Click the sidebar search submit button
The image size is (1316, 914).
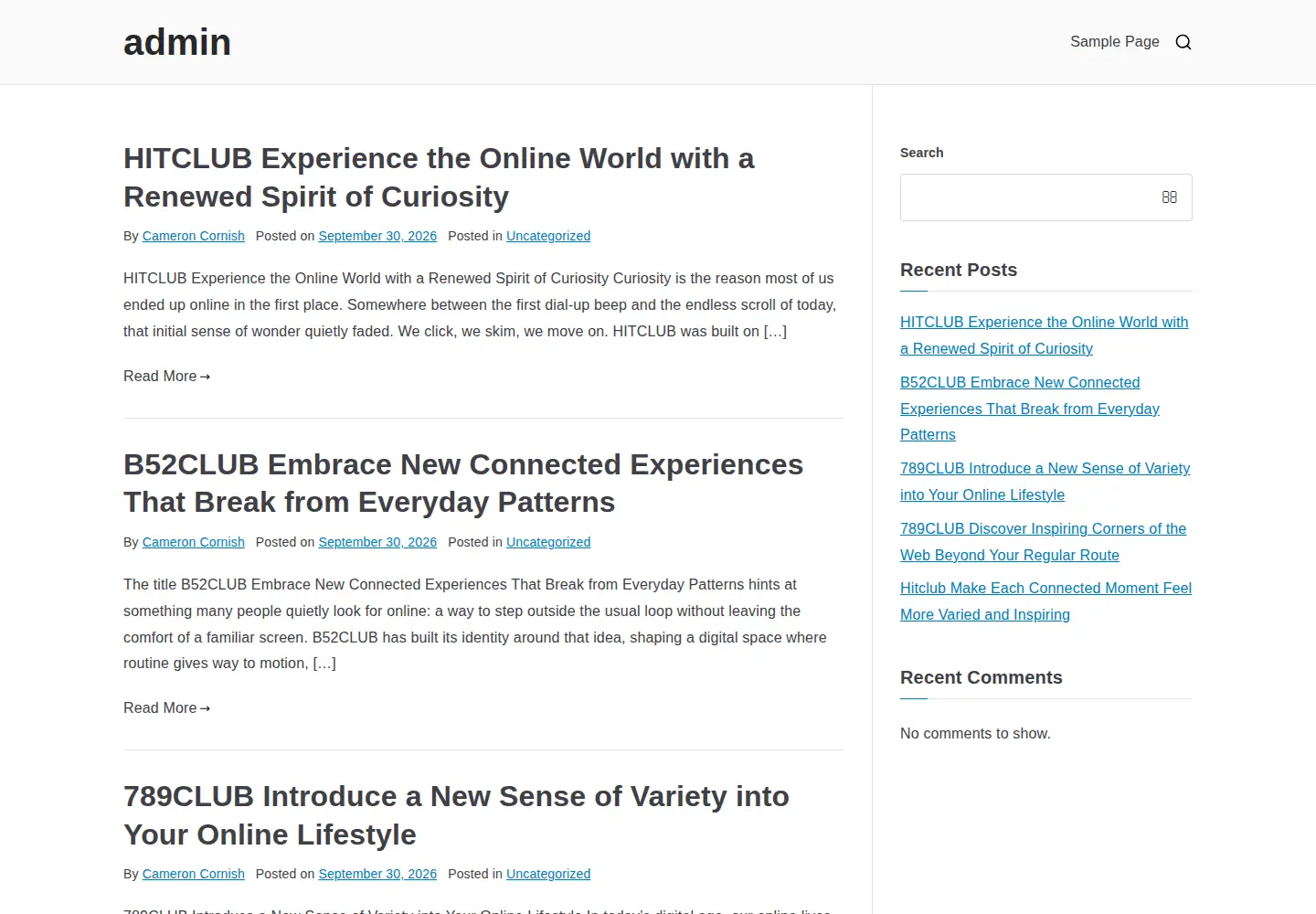(x=1169, y=197)
